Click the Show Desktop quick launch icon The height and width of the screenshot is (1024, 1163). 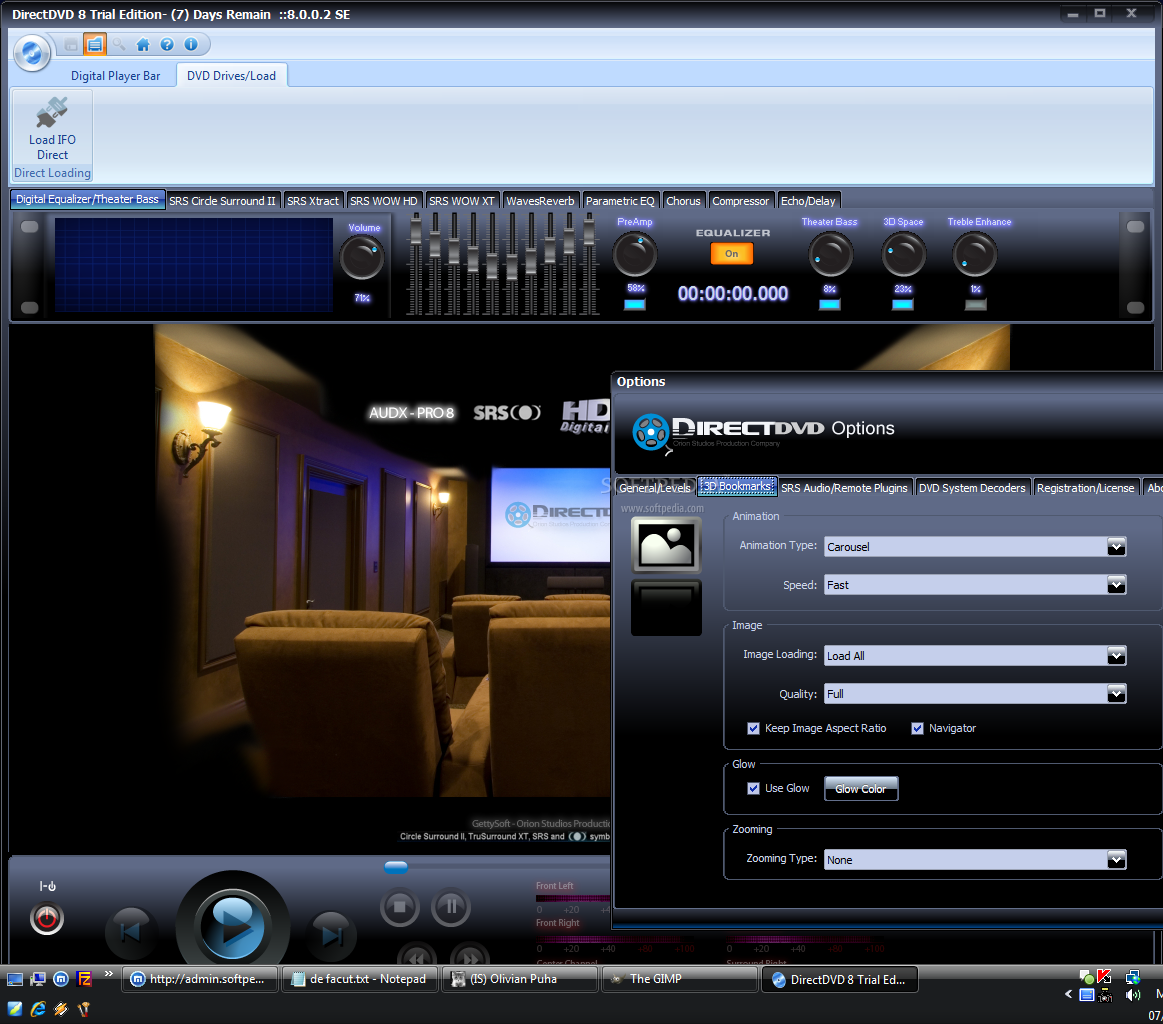[15, 979]
